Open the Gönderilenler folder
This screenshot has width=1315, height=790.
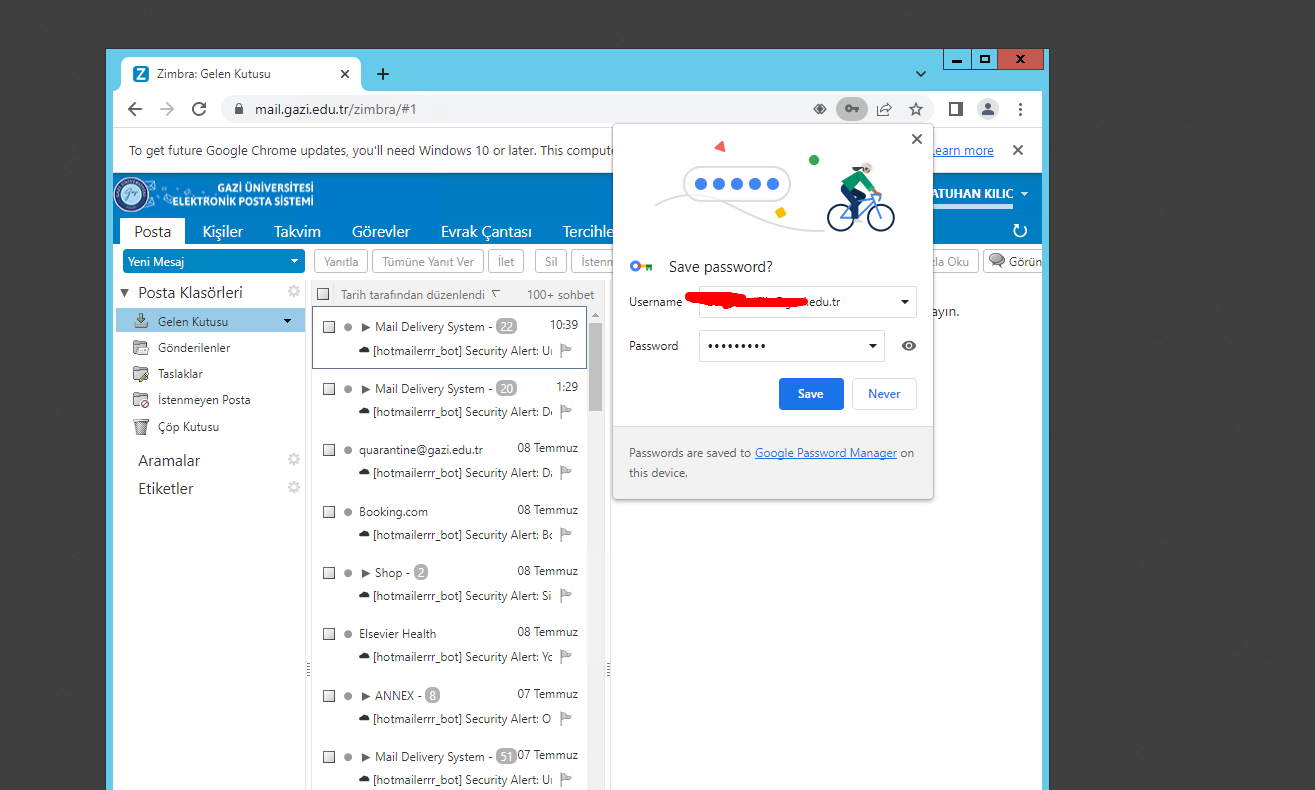click(194, 348)
